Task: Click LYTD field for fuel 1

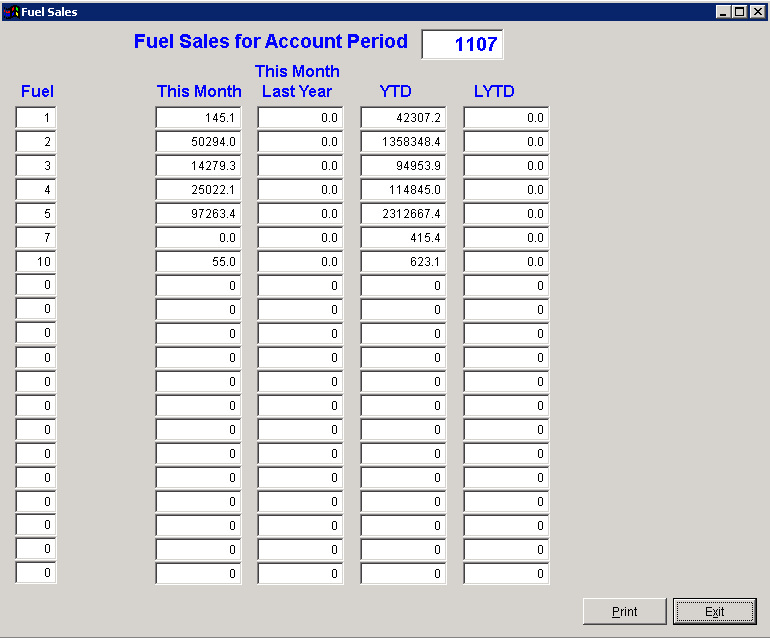Action: pyautogui.click(x=506, y=118)
